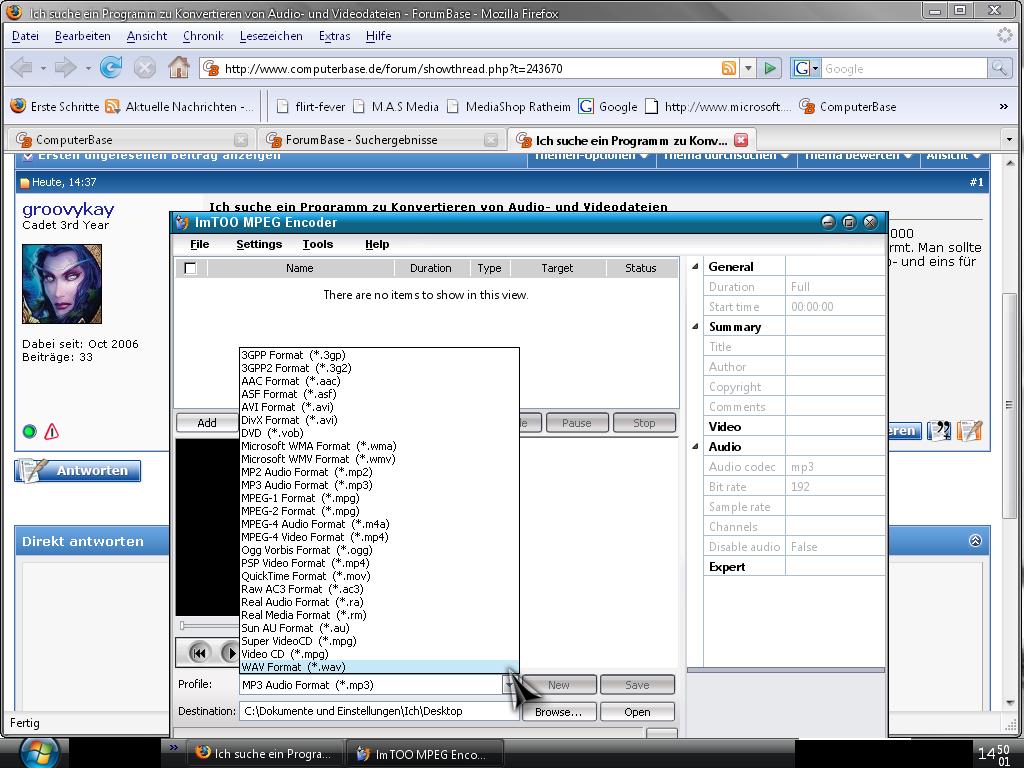Screen dimensions: 1024x768
Task: Open ComputerBase bookmark in toolbar
Action: [x=848, y=106]
